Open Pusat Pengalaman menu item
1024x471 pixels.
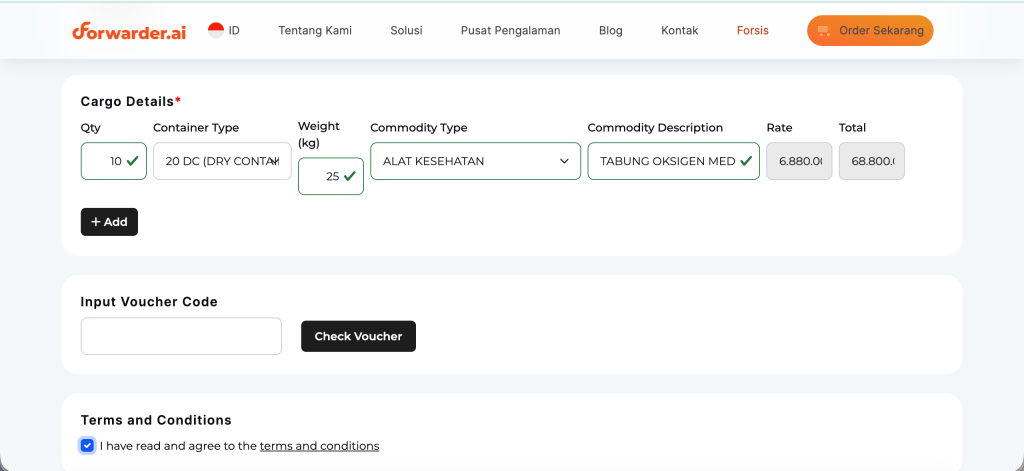click(510, 31)
